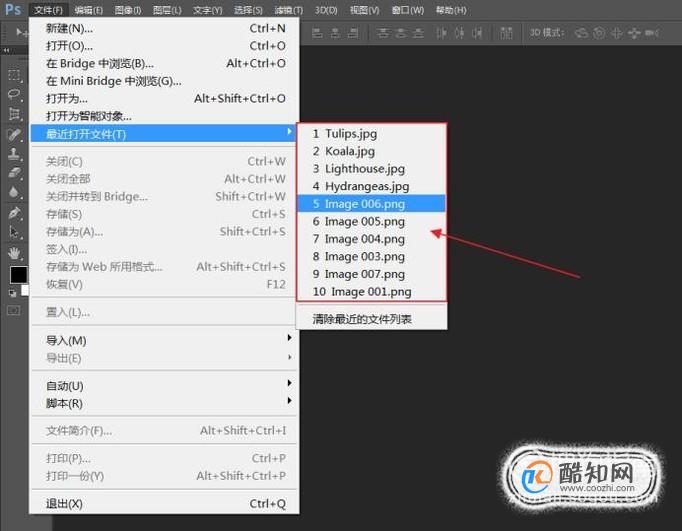Screen dimensions: 682x531
Task: Open the 编辑(E) menu
Action: coord(88,10)
